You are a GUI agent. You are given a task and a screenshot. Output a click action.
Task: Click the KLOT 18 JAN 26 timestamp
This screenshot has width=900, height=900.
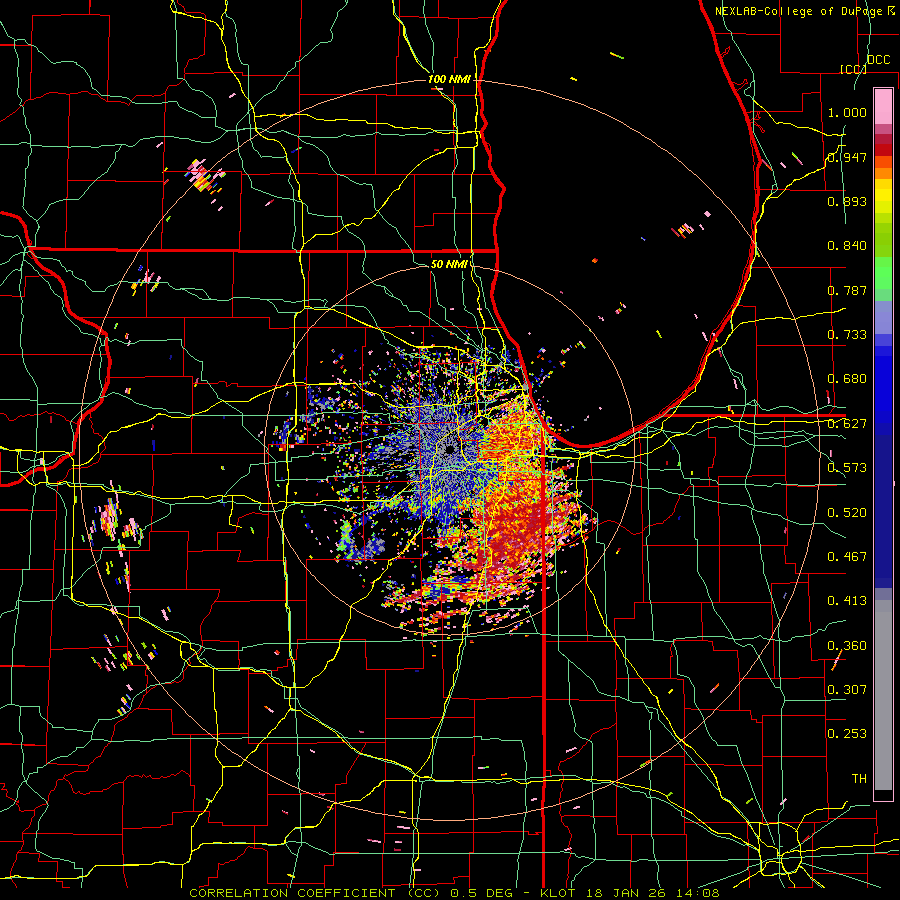(630, 893)
